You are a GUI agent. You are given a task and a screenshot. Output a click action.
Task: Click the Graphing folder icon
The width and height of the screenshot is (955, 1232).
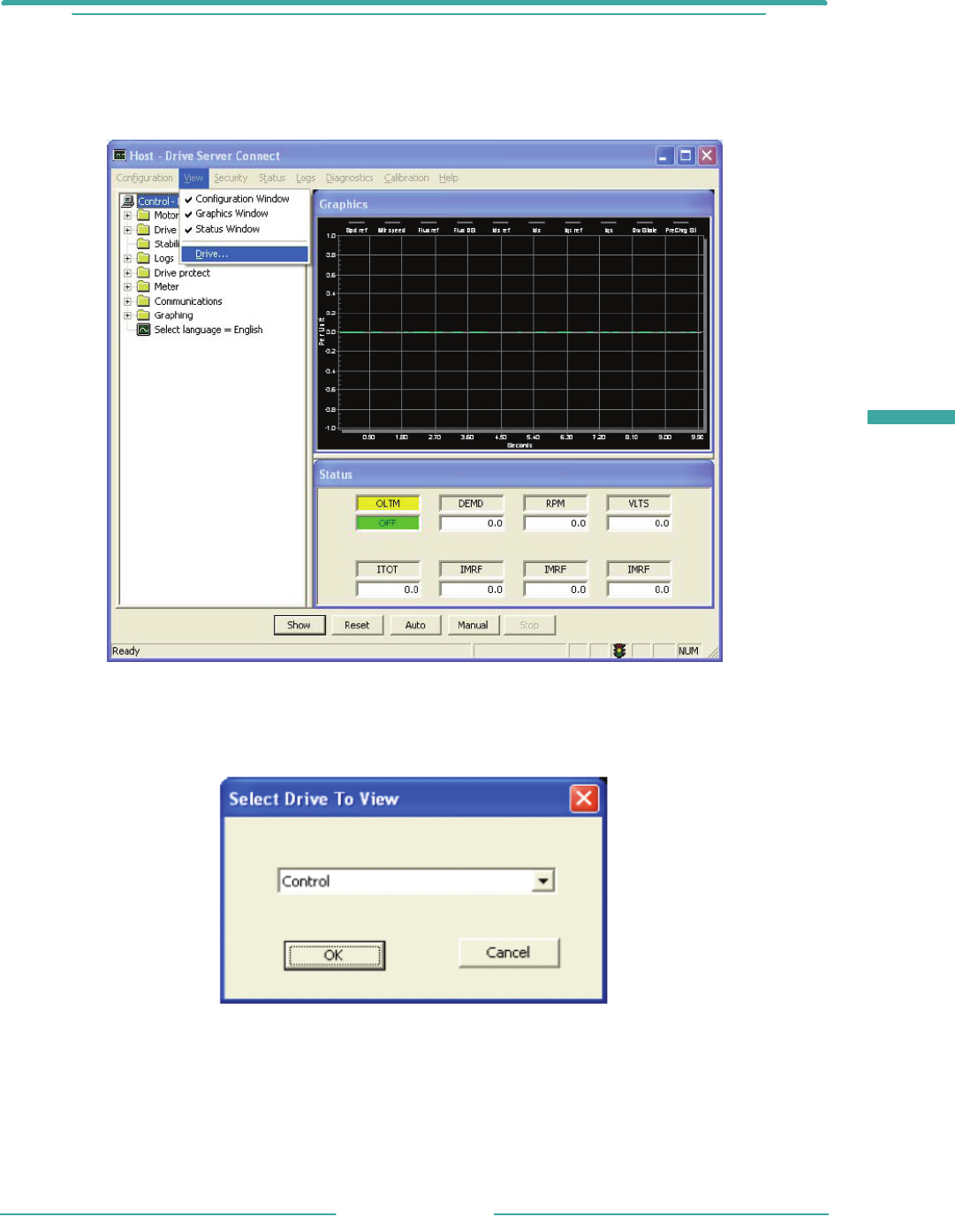[x=143, y=315]
